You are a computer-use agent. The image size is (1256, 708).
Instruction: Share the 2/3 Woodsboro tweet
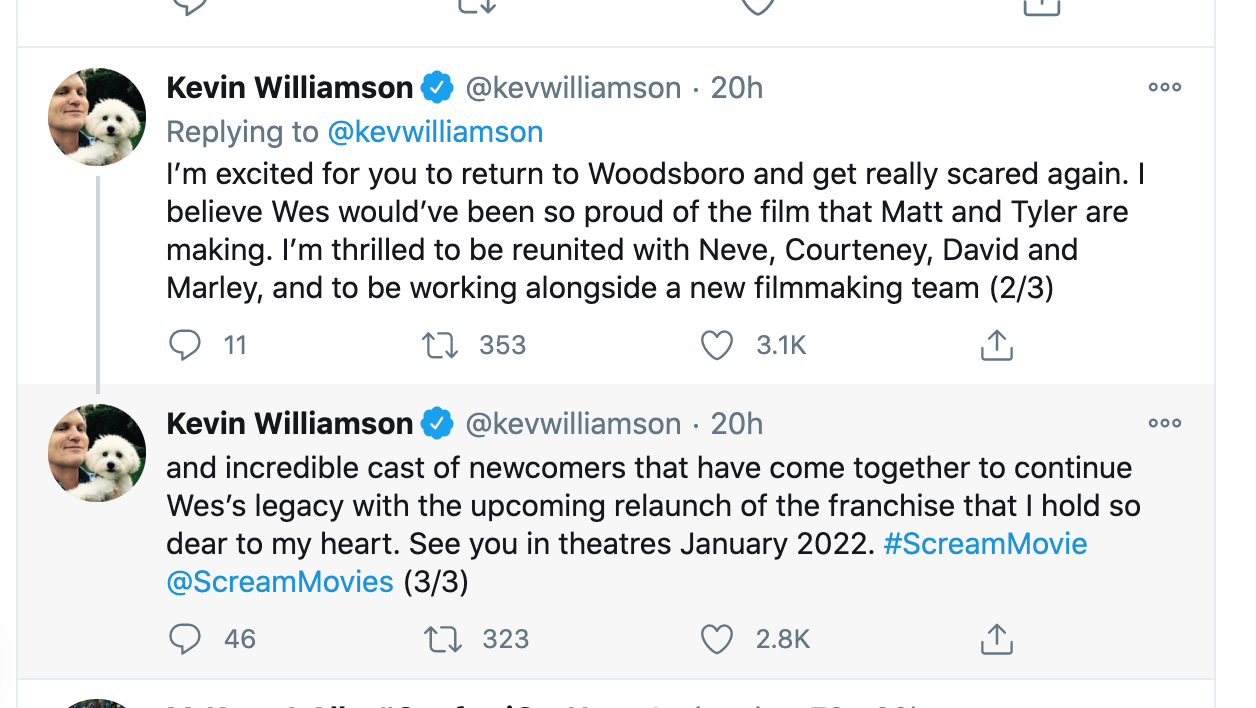996,346
